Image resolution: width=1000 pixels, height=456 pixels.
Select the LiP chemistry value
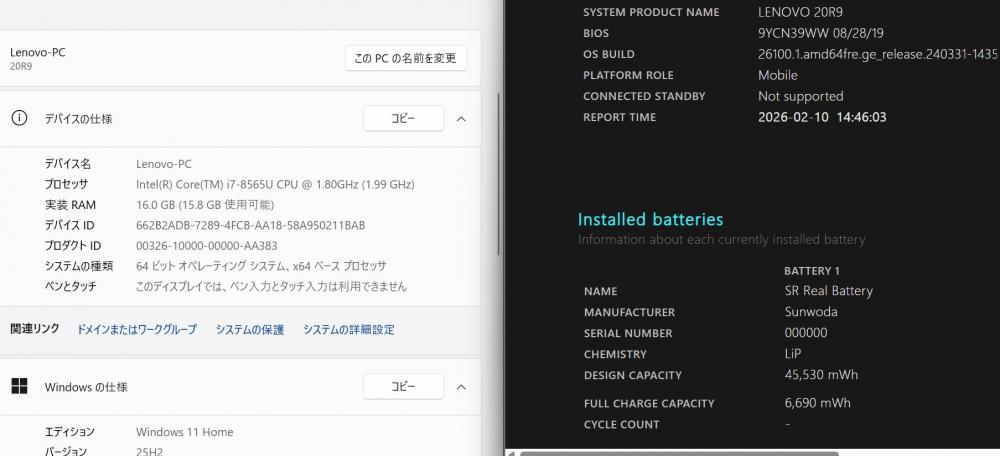793,354
